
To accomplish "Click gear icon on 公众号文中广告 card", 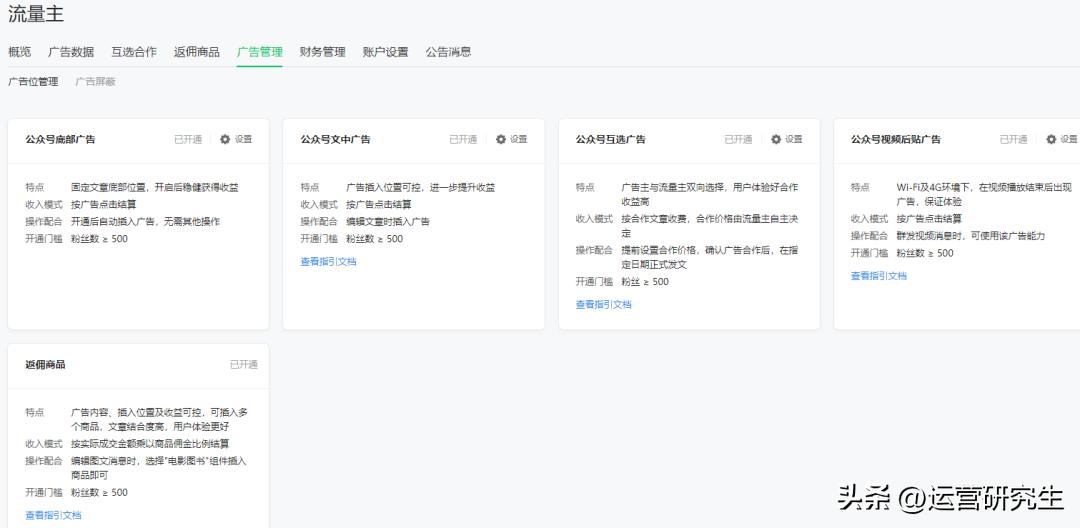I will pyautogui.click(x=501, y=139).
